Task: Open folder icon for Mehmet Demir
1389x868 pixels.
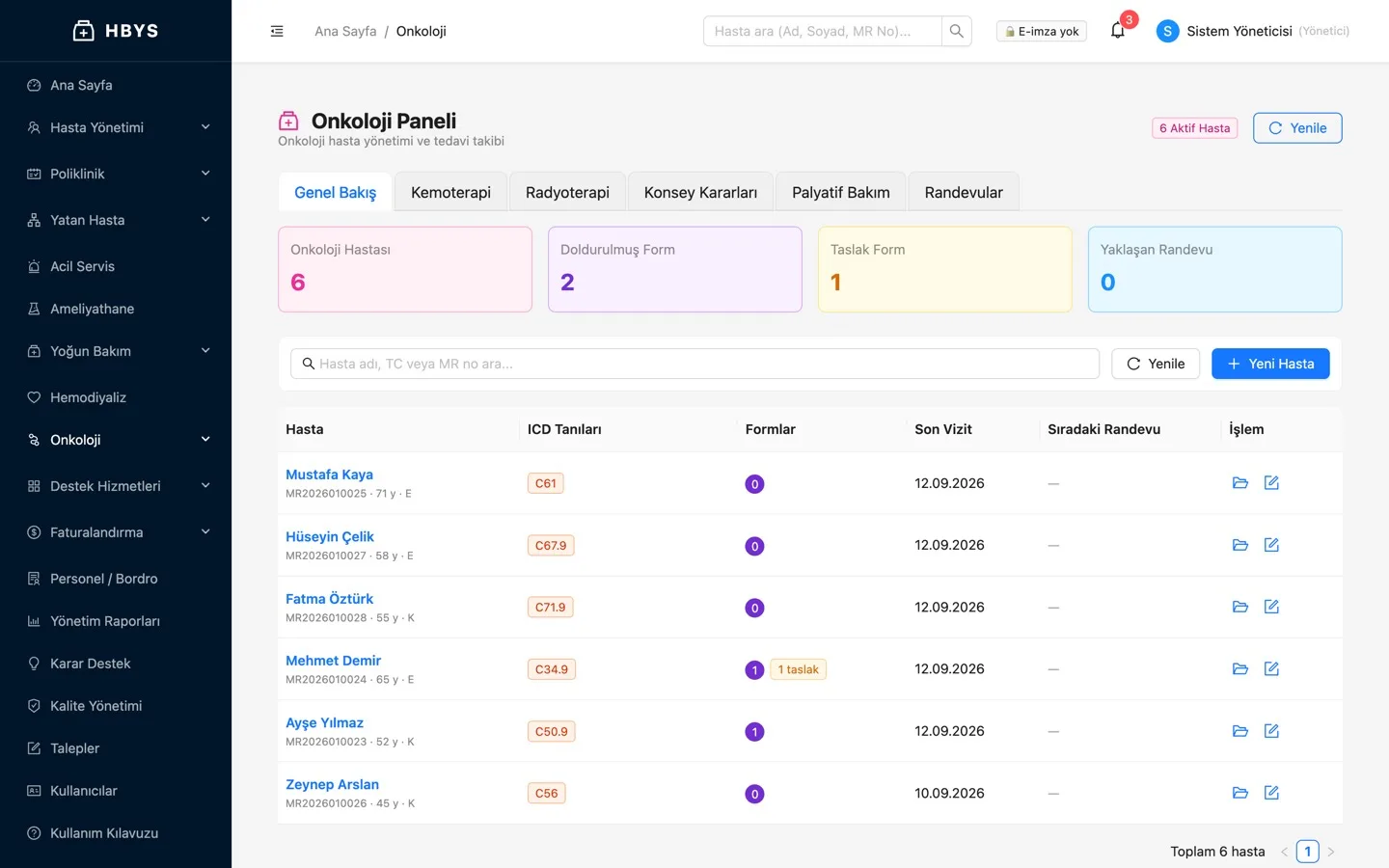Action: [x=1240, y=668]
